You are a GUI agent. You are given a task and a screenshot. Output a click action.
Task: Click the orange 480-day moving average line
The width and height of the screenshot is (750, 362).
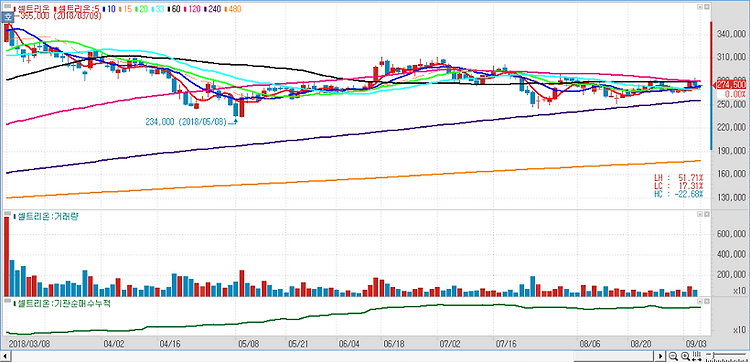click(x=354, y=178)
